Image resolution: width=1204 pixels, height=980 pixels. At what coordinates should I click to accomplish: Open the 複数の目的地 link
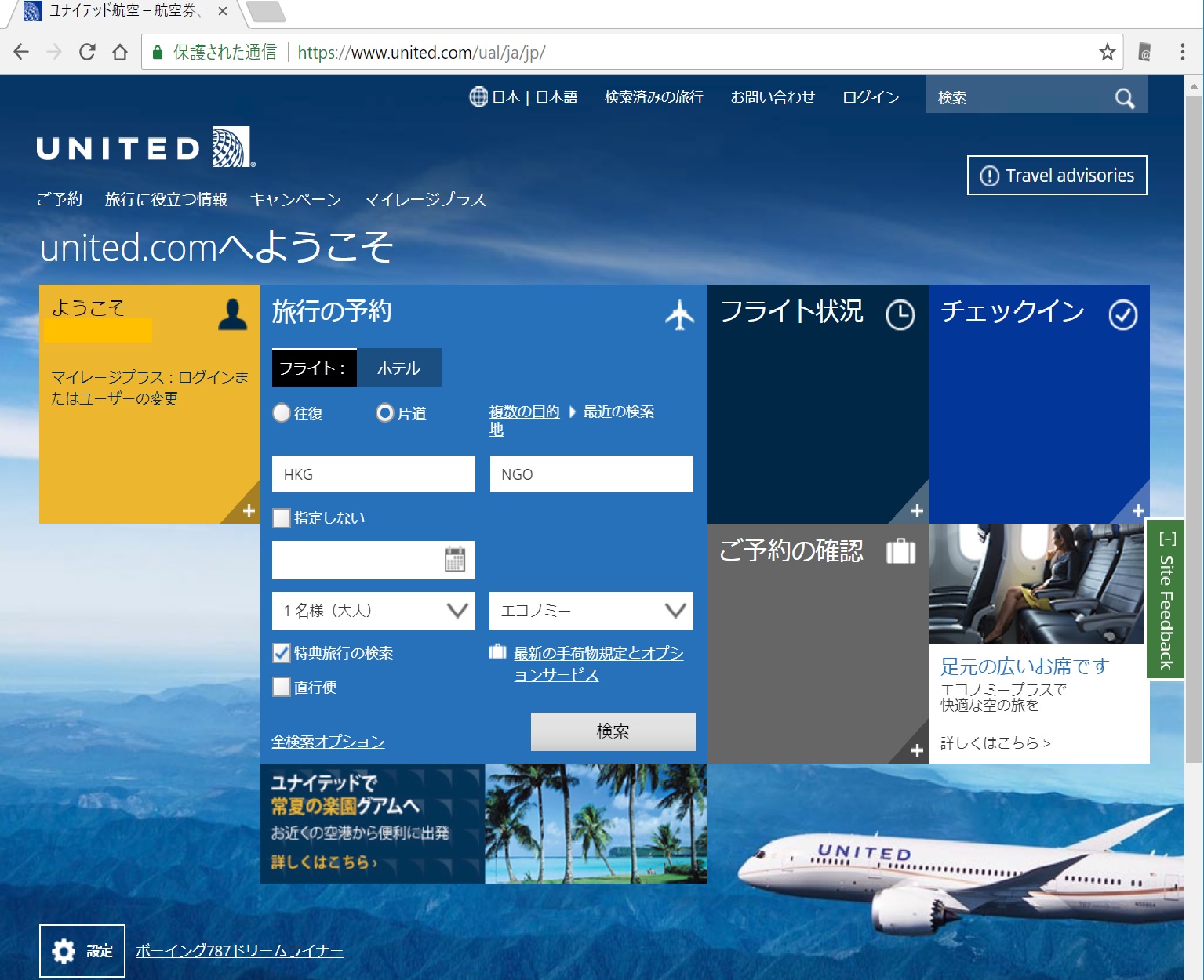click(x=524, y=420)
